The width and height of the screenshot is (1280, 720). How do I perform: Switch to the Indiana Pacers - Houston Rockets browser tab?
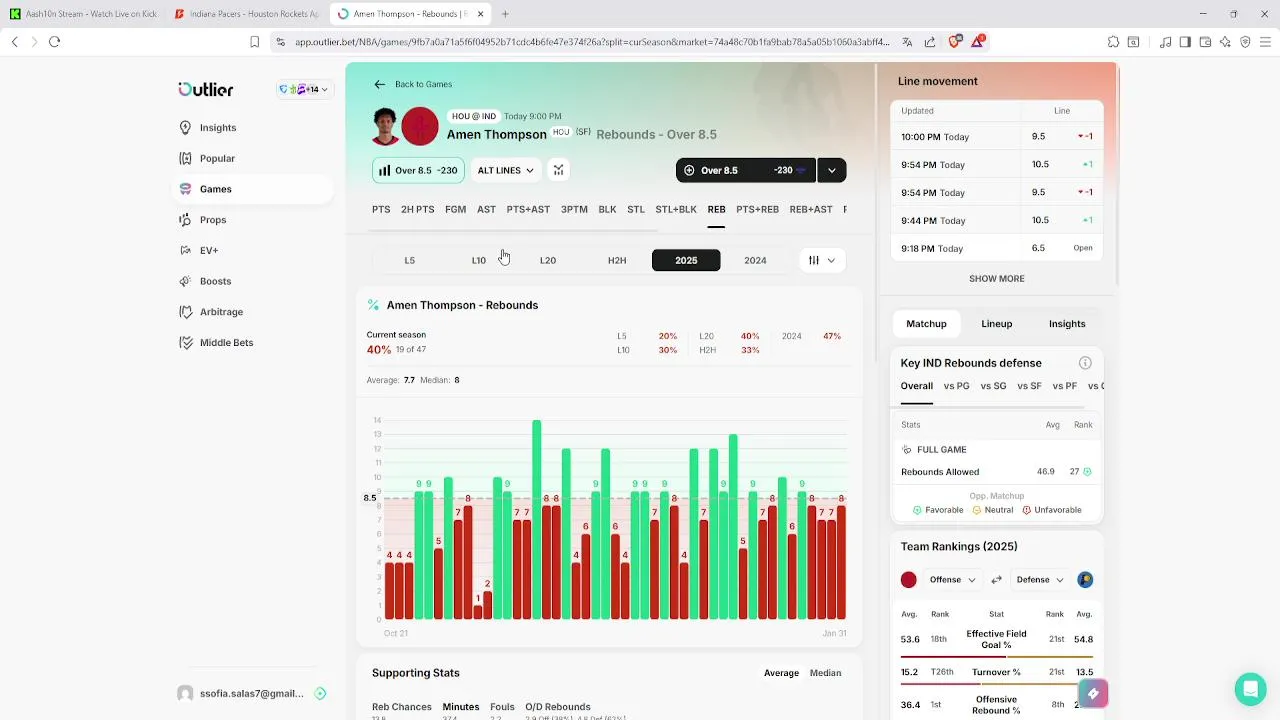tap(246, 14)
